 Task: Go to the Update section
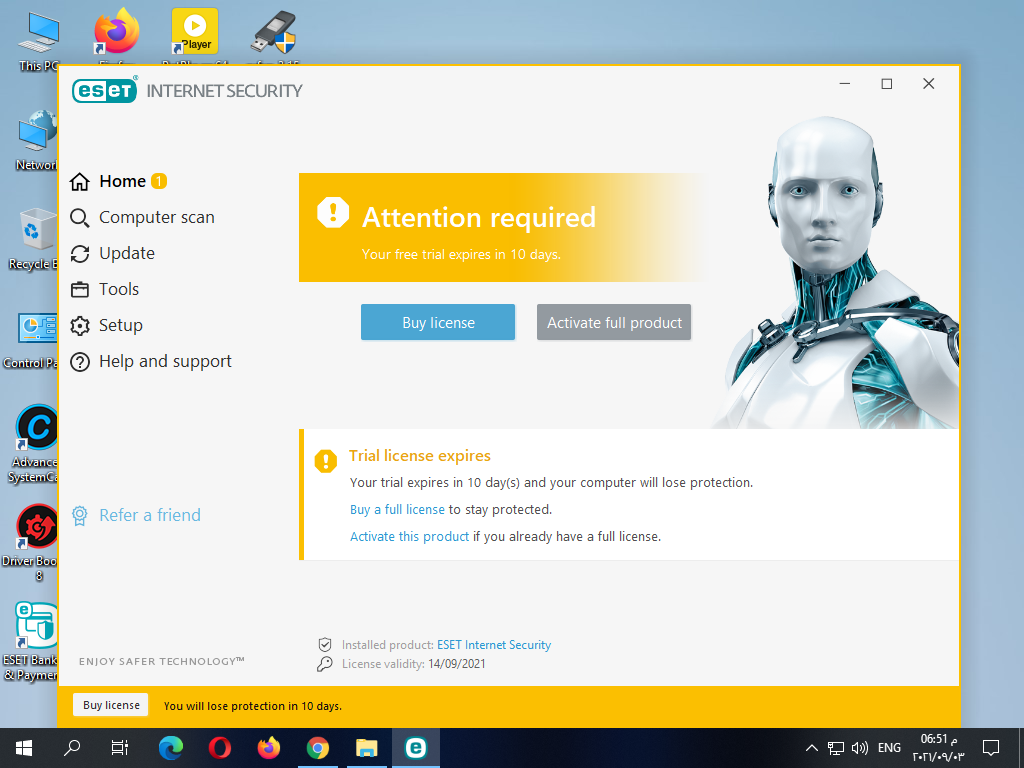point(112,253)
